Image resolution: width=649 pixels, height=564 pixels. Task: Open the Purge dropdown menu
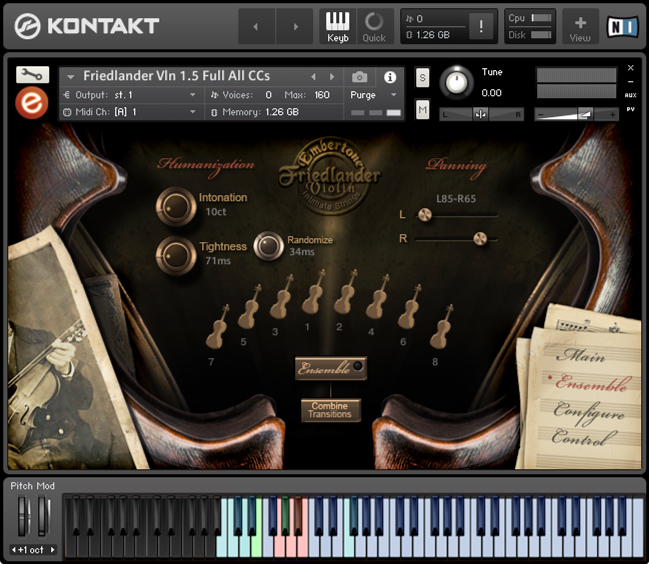tap(375, 95)
